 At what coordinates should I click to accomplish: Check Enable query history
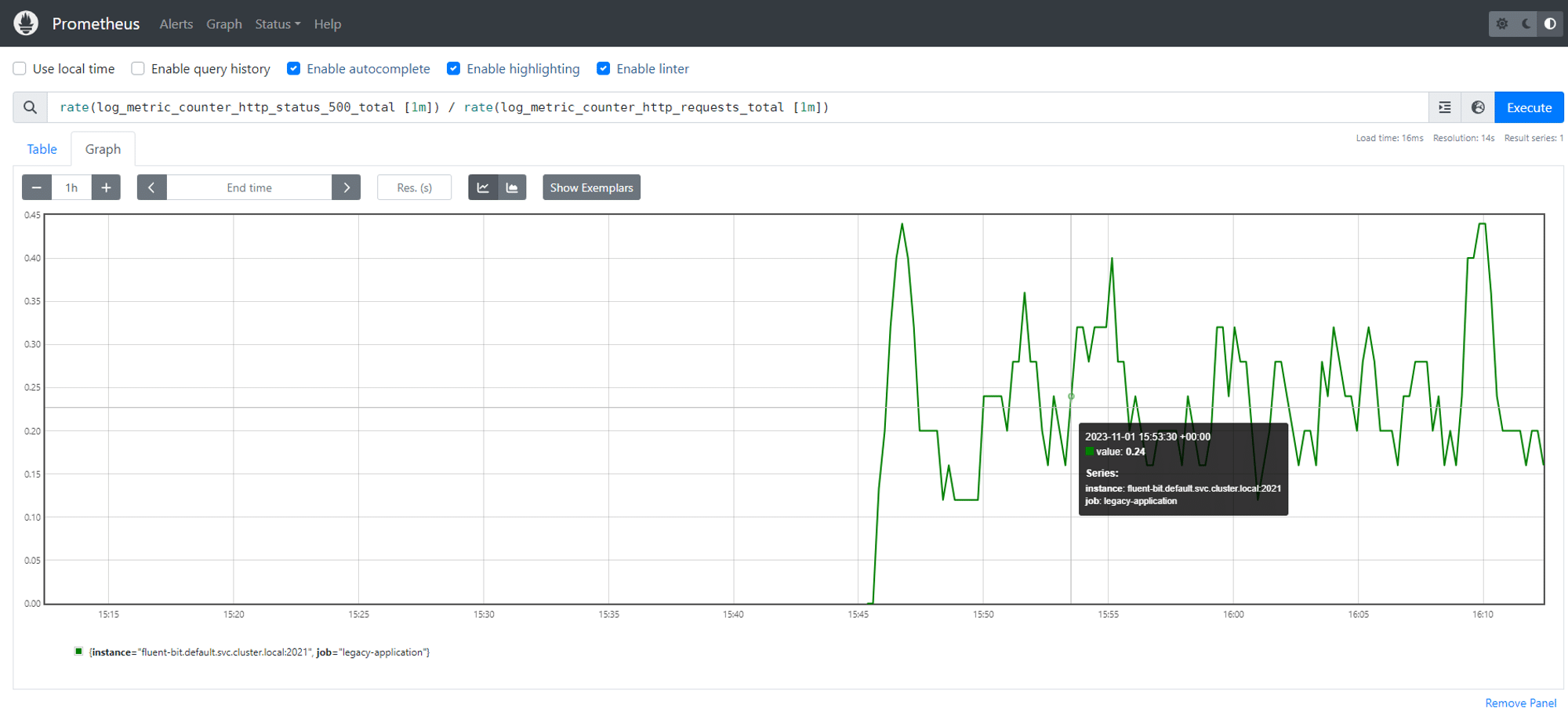[x=137, y=68]
